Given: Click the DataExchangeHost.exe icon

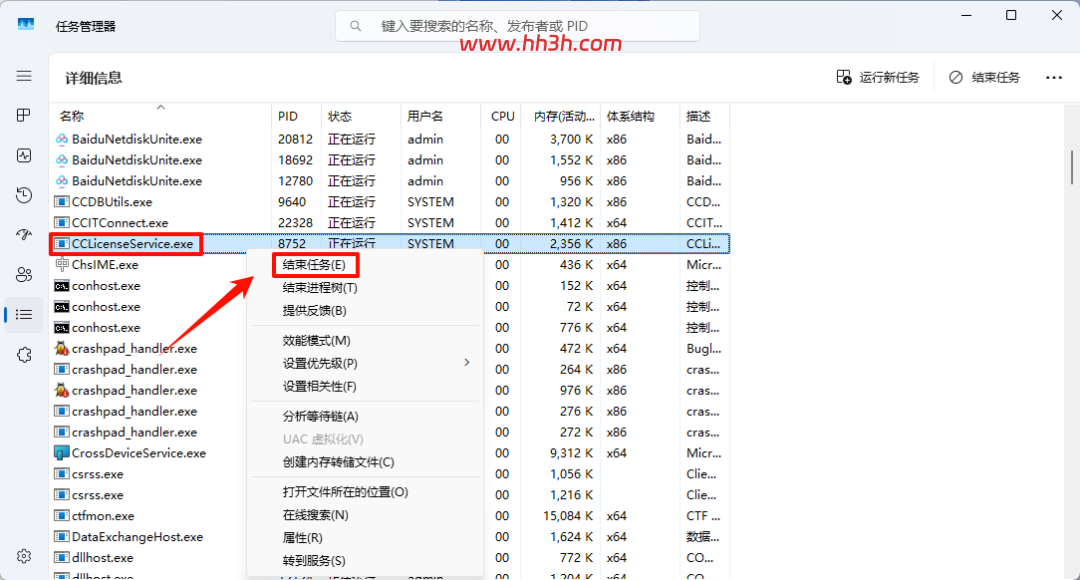Looking at the screenshot, I should pos(61,537).
